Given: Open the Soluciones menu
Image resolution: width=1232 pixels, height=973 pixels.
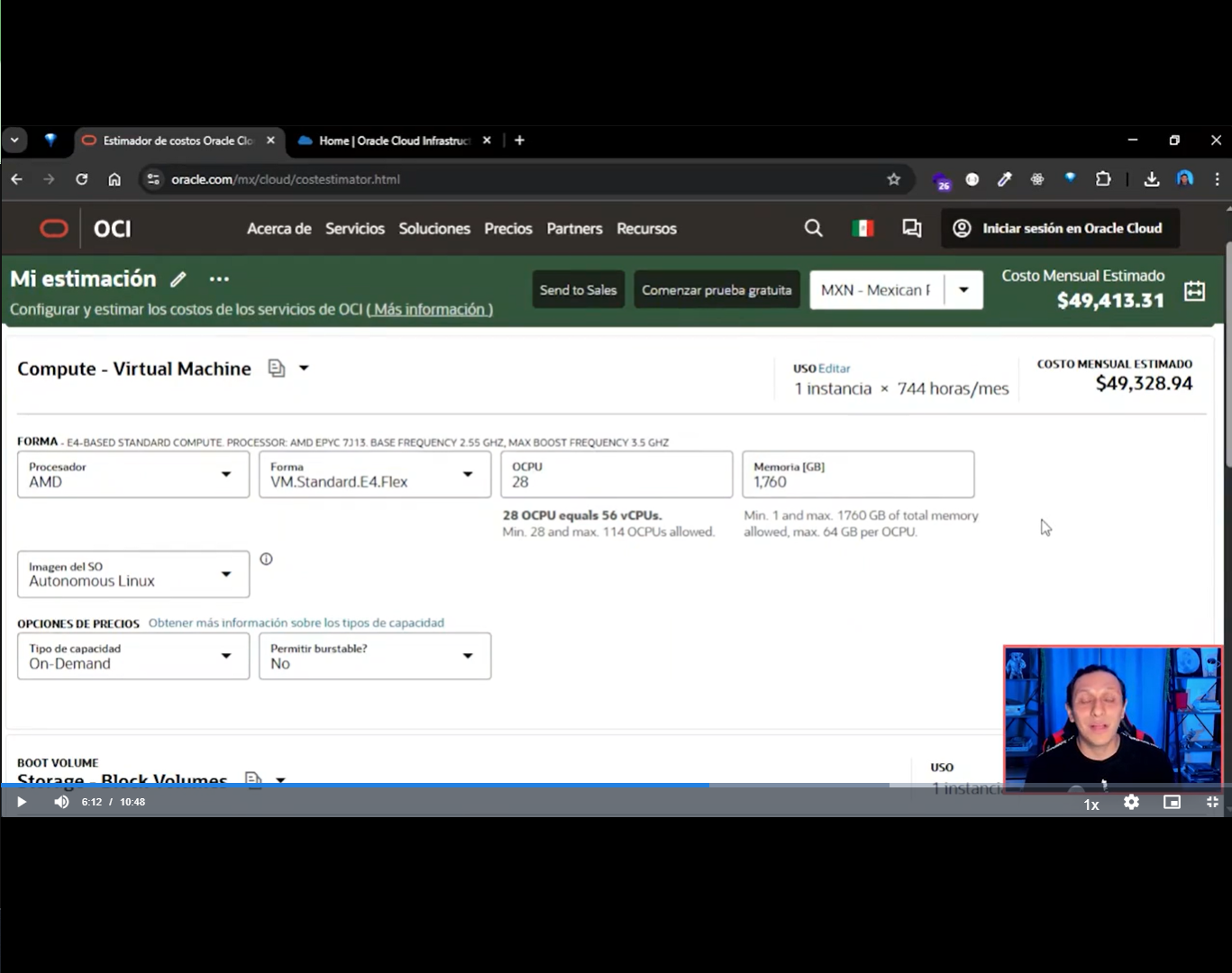Looking at the screenshot, I should tap(434, 229).
